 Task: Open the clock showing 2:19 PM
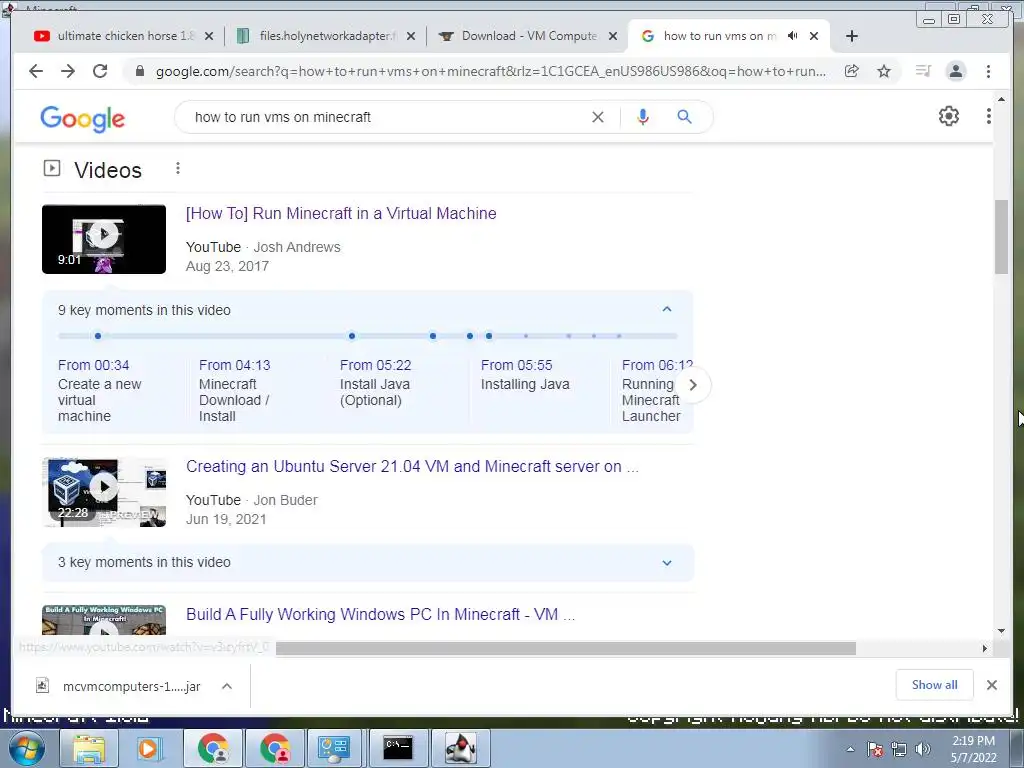(x=973, y=749)
